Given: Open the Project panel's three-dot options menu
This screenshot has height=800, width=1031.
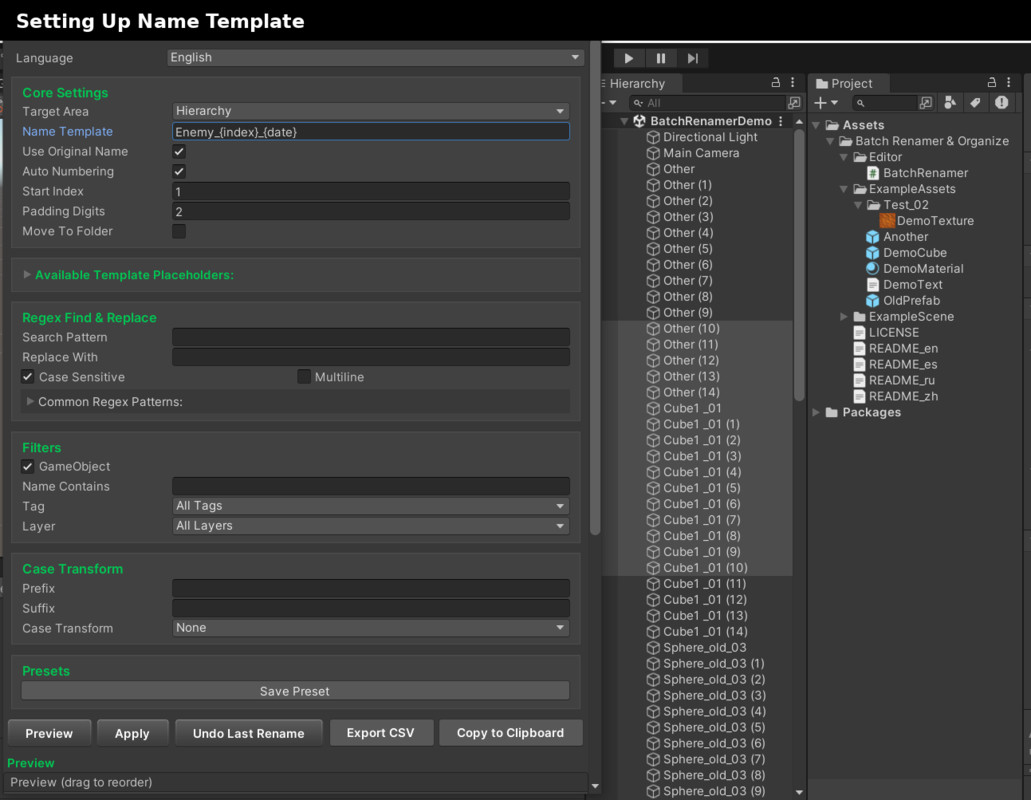Looking at the screenshot, I should 1009,83.
